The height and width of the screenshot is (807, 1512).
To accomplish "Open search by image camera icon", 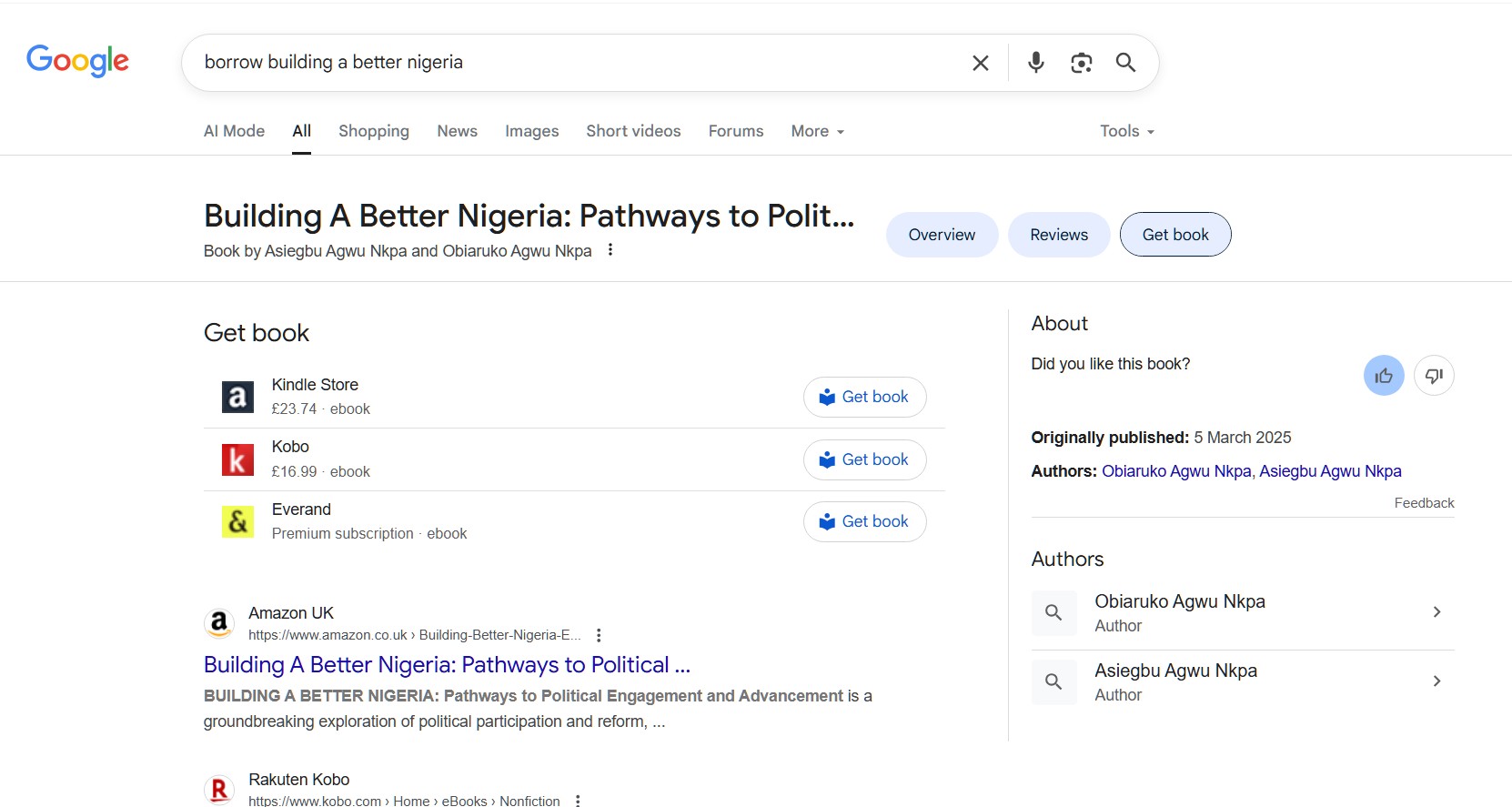I will (1081, 63).
